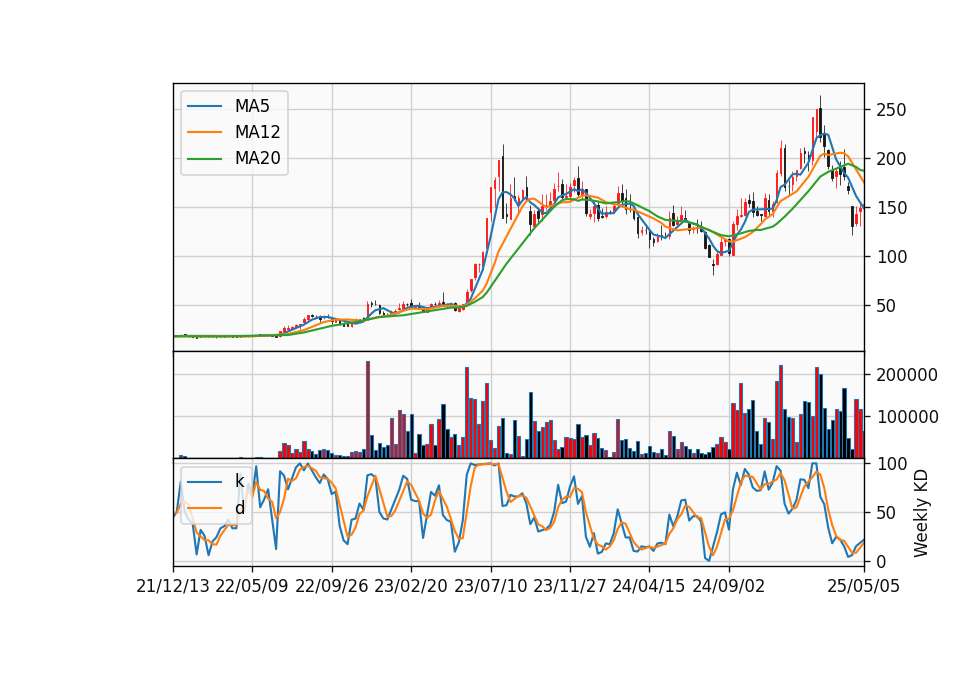Click the 24/09/02 date tick label

pyautogui.click(x=729, y=586)
